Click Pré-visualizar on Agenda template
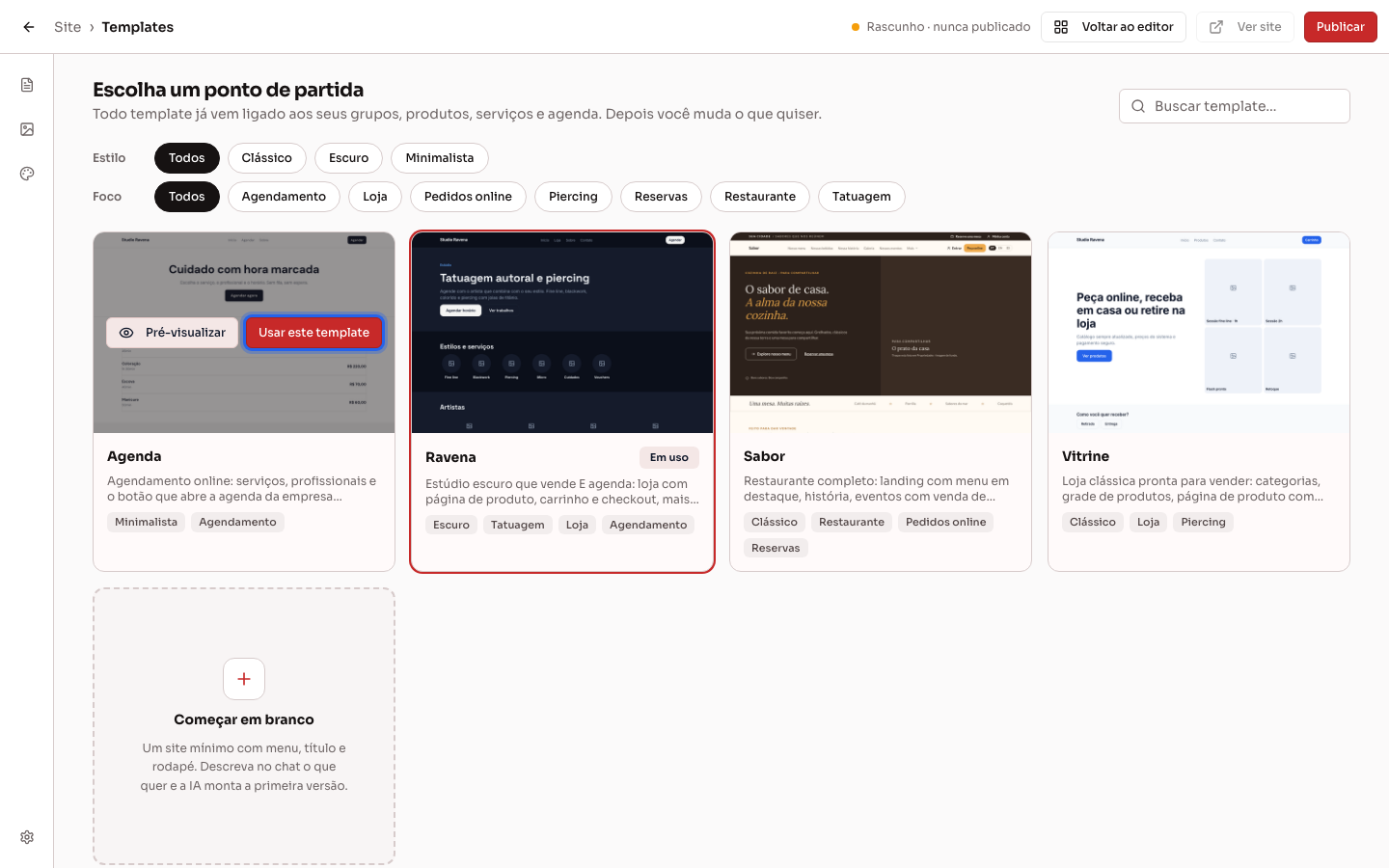Screen dimensions: 1389x868 (x=173, y=333)
